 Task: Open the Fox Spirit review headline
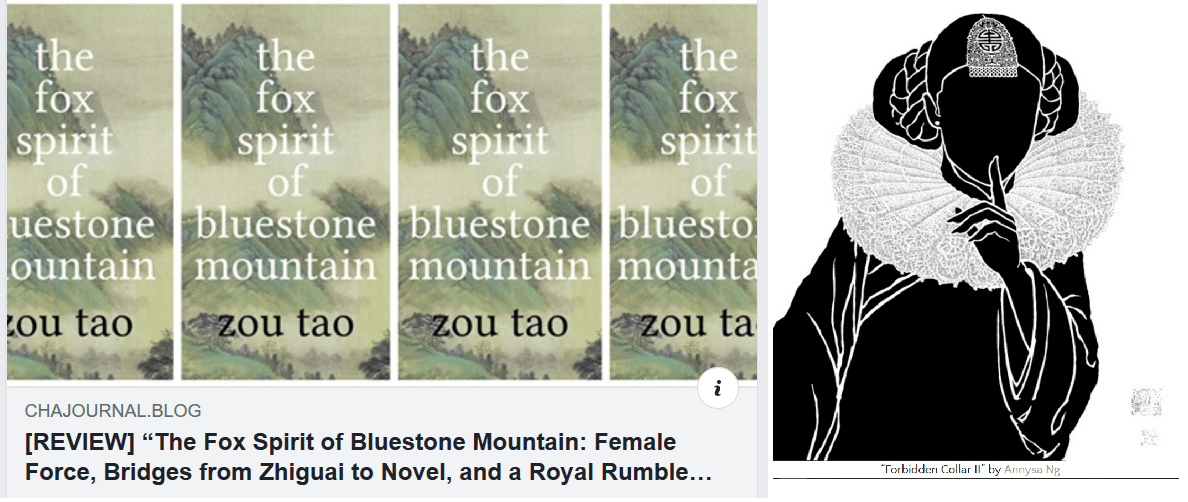(x=368, y=457)
